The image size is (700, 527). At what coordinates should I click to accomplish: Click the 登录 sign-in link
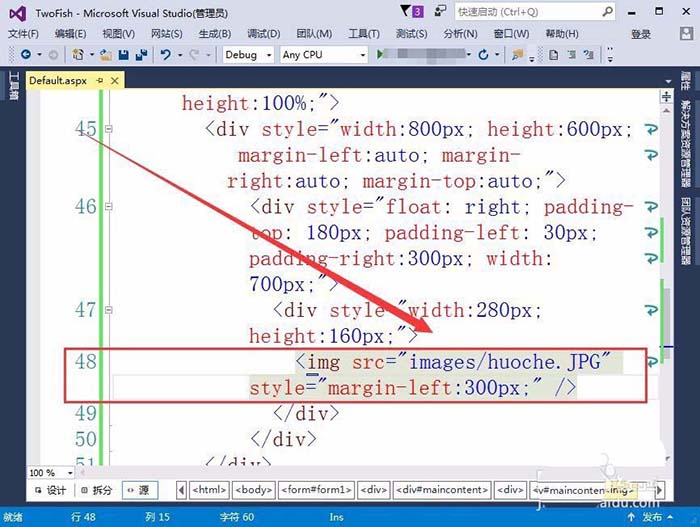(641, 34)
